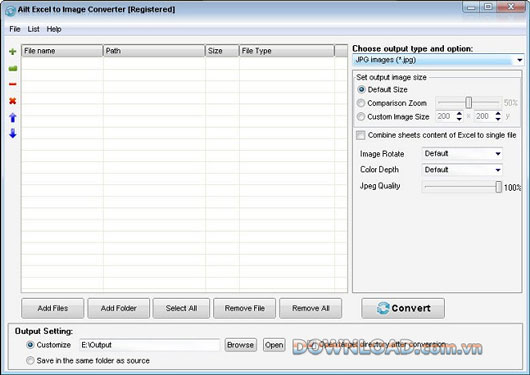Viewport: 530px width, 375px height.
Task: Click the green plus add files icon
Action: coord(13,51)
